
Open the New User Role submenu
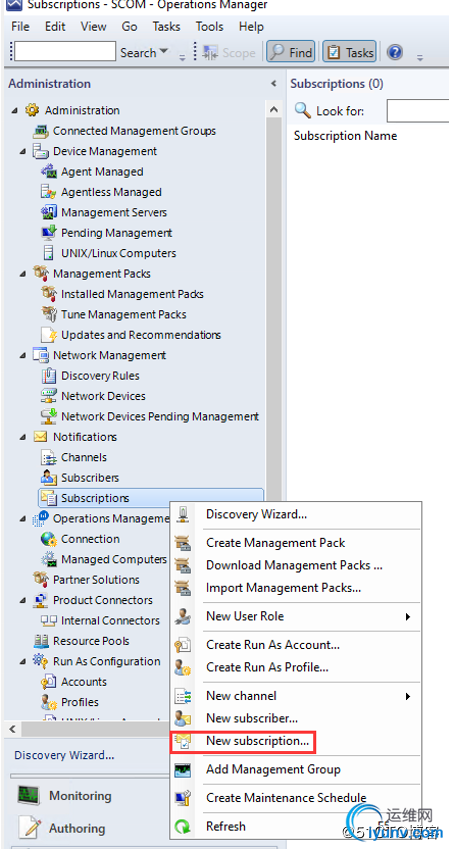tap(295, 617)
